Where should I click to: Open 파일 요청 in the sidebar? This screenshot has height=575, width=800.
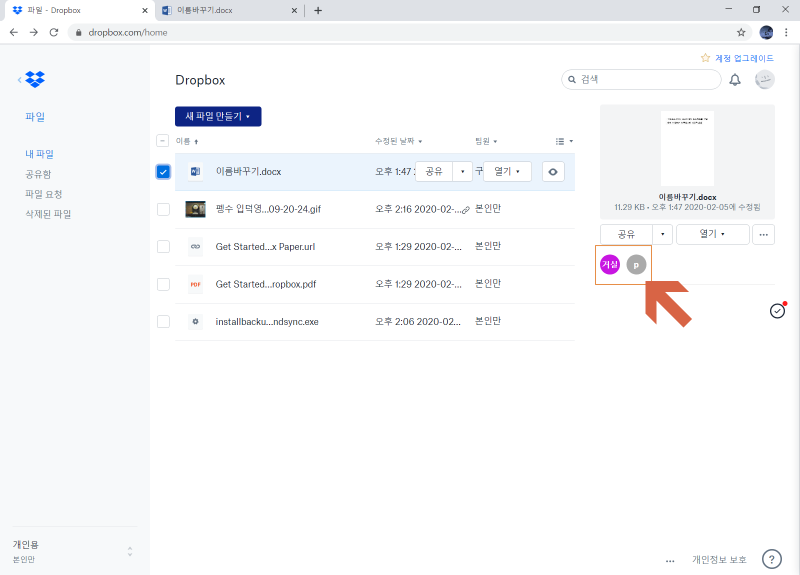(43, 194)
